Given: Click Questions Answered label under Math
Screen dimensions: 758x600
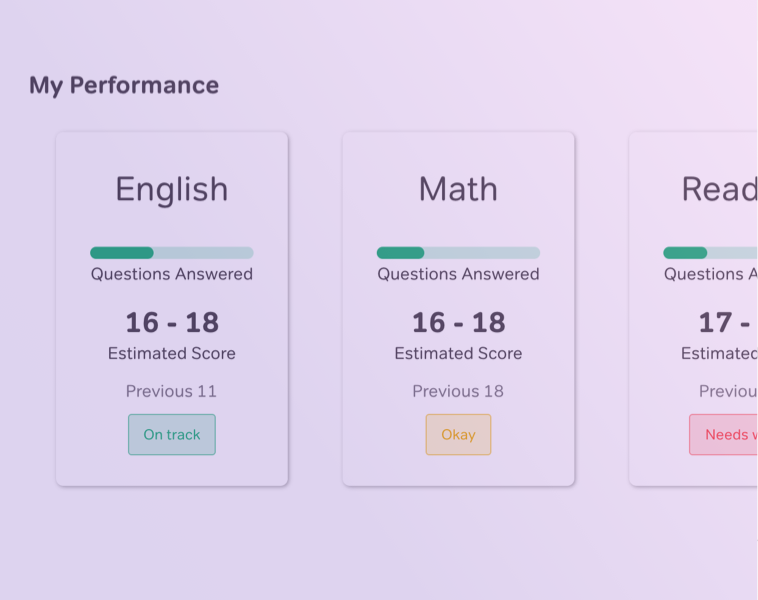Looking at the screenshot, I should (x=458, y=274).
